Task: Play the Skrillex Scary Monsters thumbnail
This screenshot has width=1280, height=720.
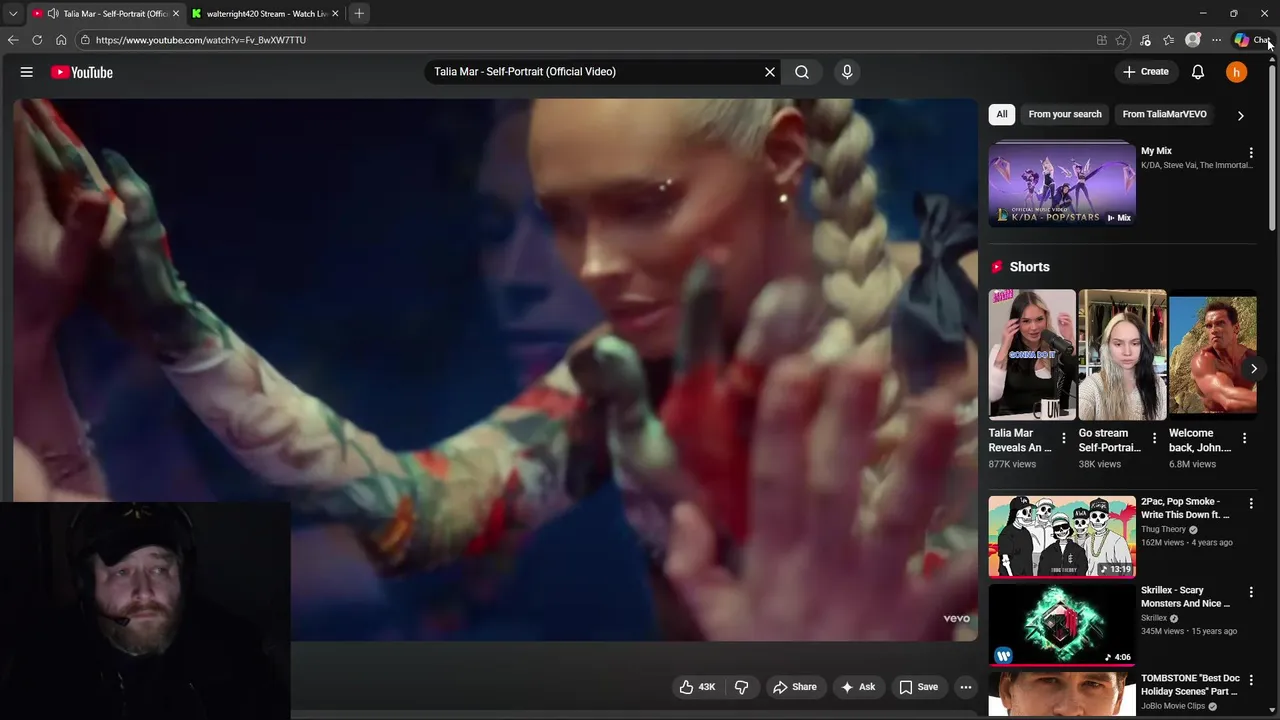Action: click(x=1062, y=625)
